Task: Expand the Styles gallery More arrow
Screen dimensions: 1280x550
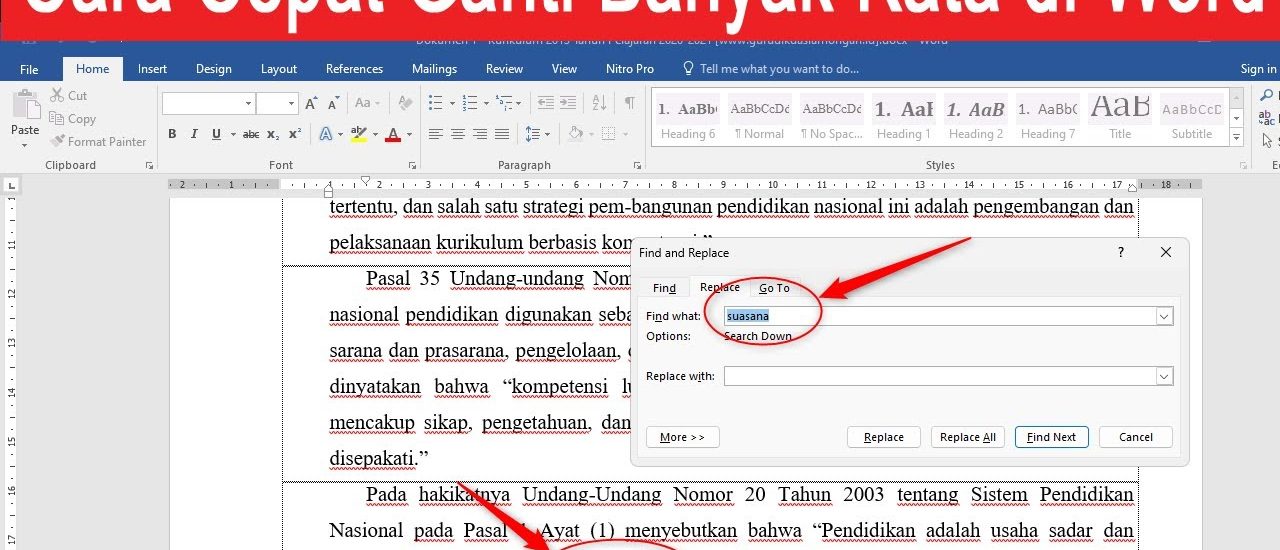Action: click(1236, 137)
